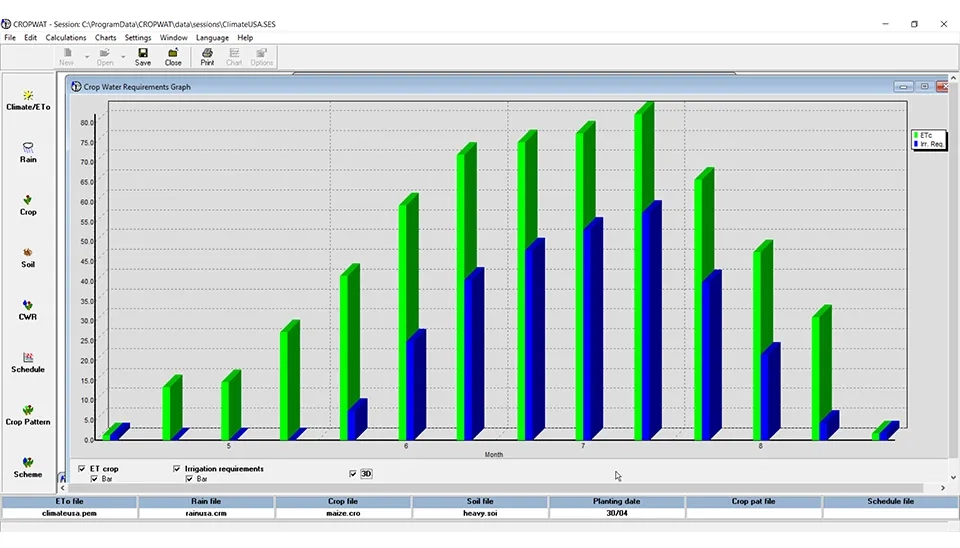Click the Close toolbar button

[173, 56]
